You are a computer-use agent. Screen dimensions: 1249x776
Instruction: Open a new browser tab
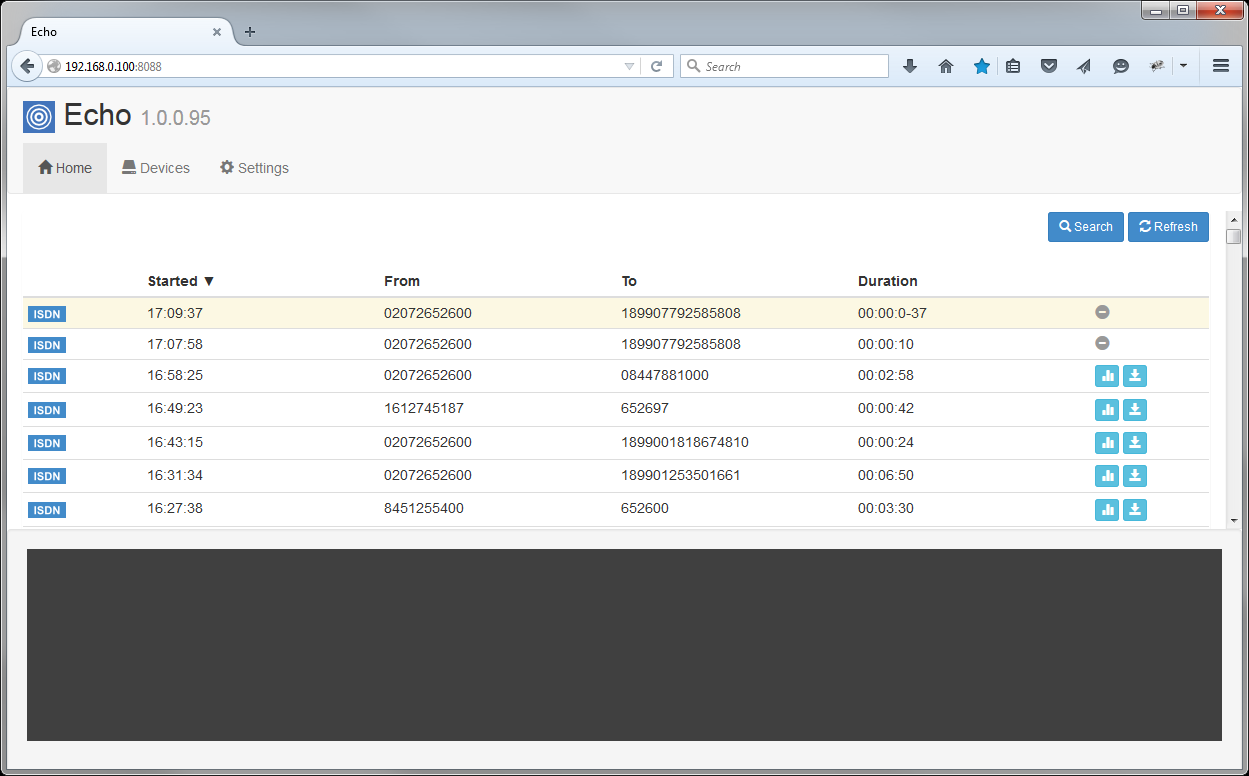point(250,32)
